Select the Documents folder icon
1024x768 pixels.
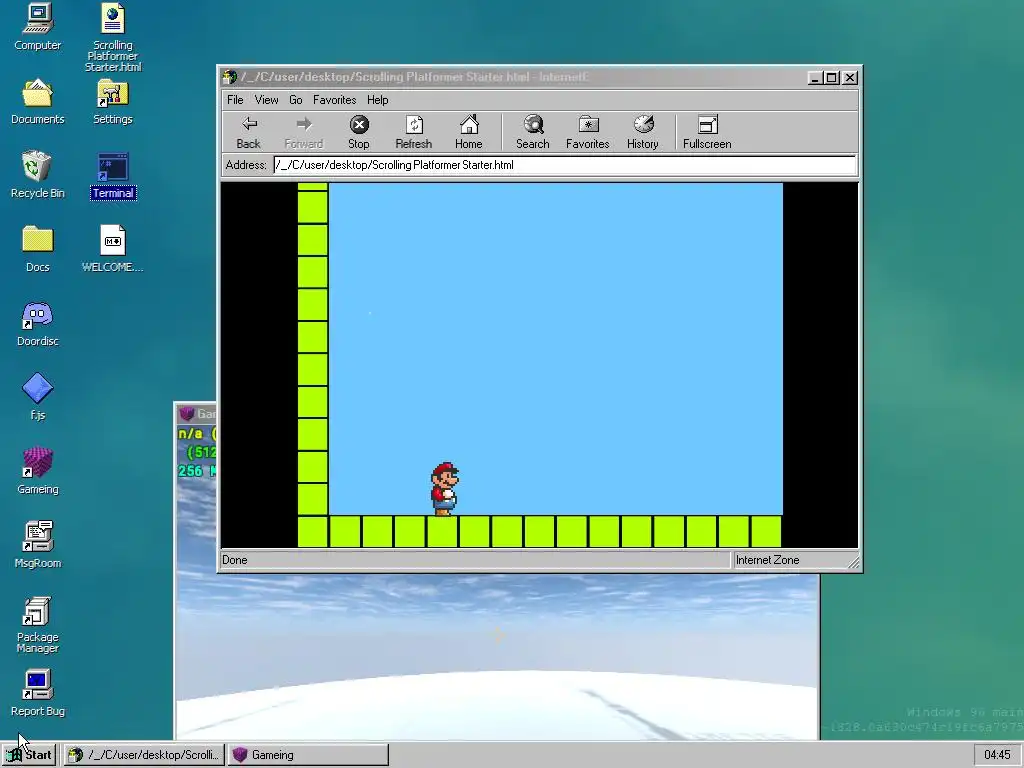click(38, 102)
